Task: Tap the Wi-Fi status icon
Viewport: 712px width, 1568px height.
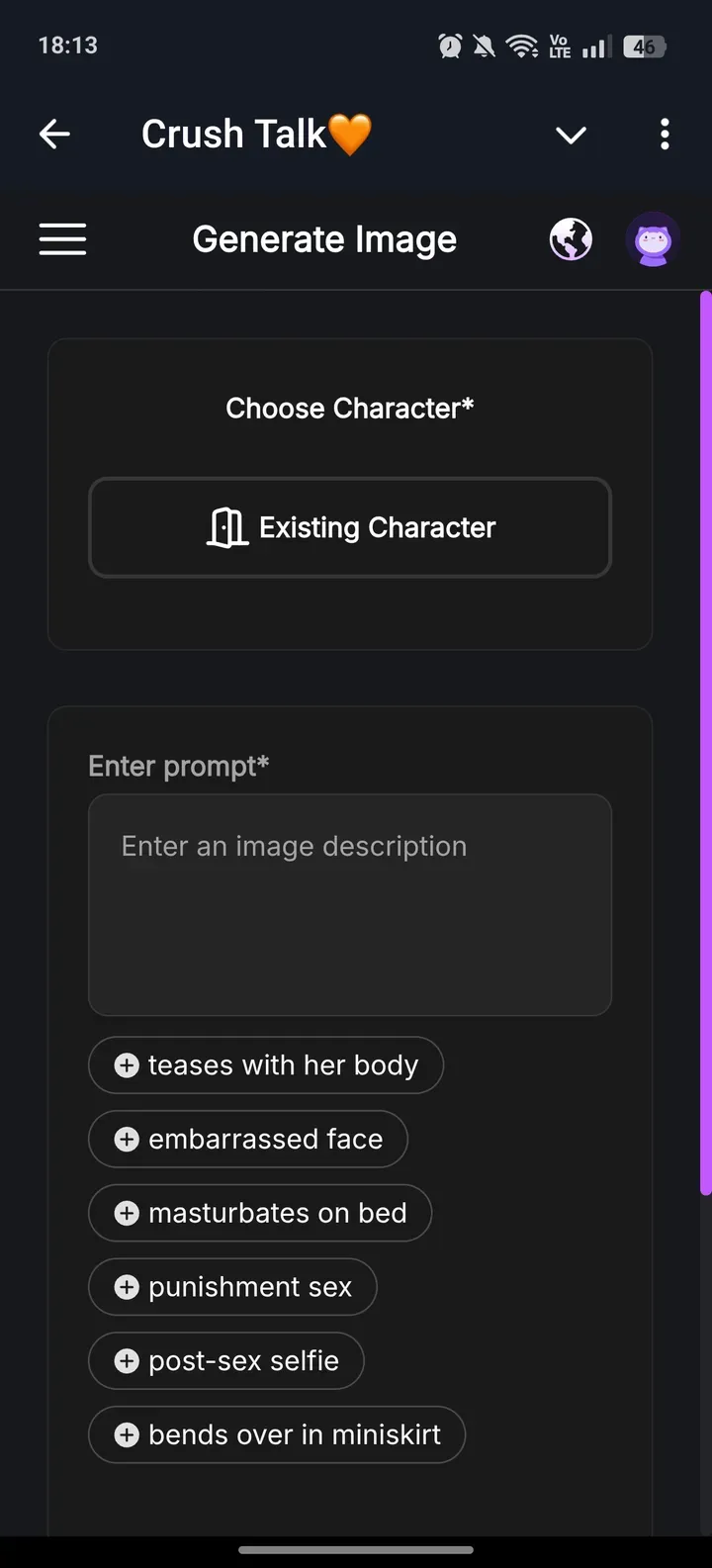Action: coord(521,46)
